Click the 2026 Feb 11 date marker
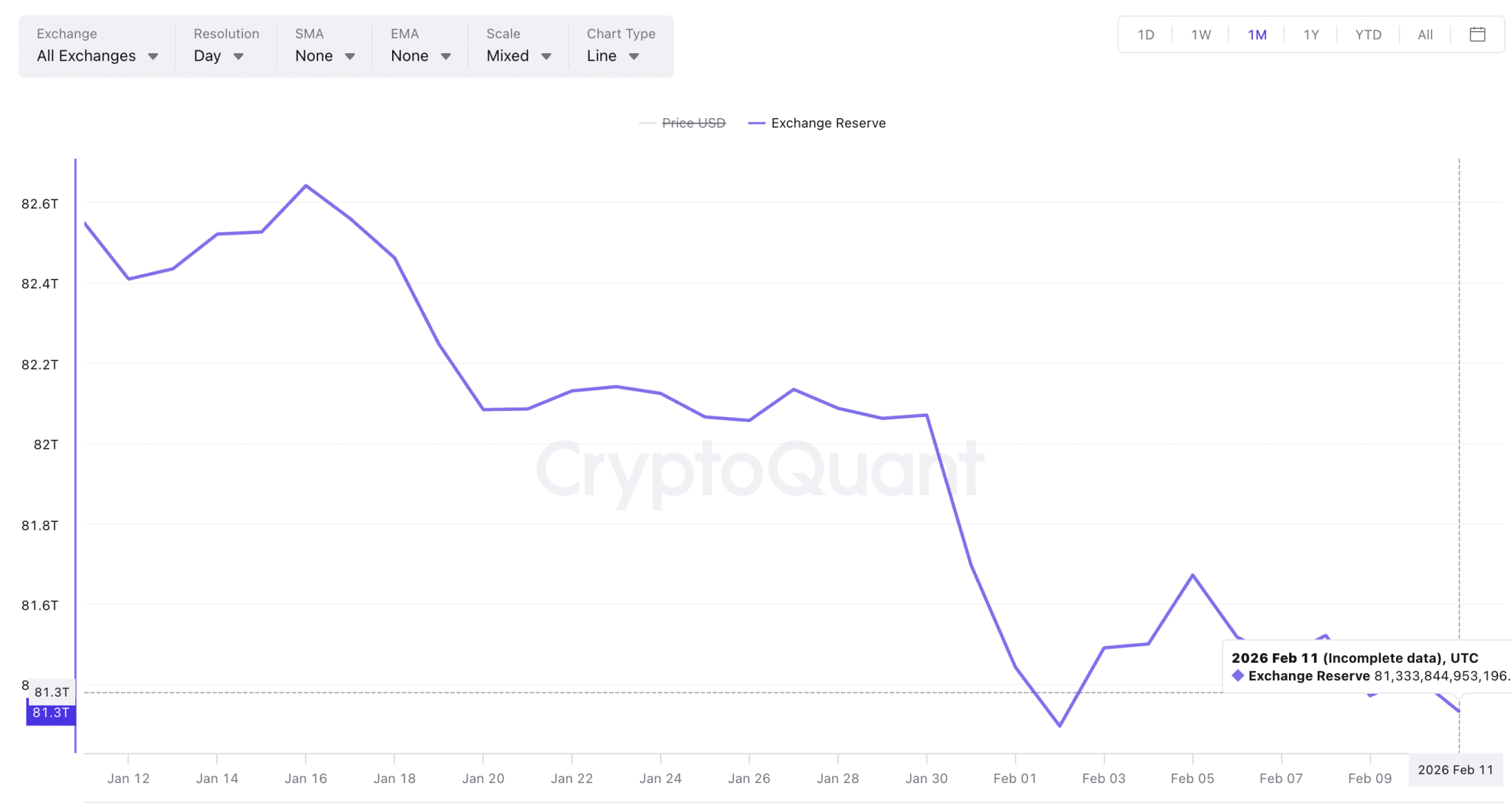The width and height of the screenshot is (1512, 803). tap(1455, 770)
